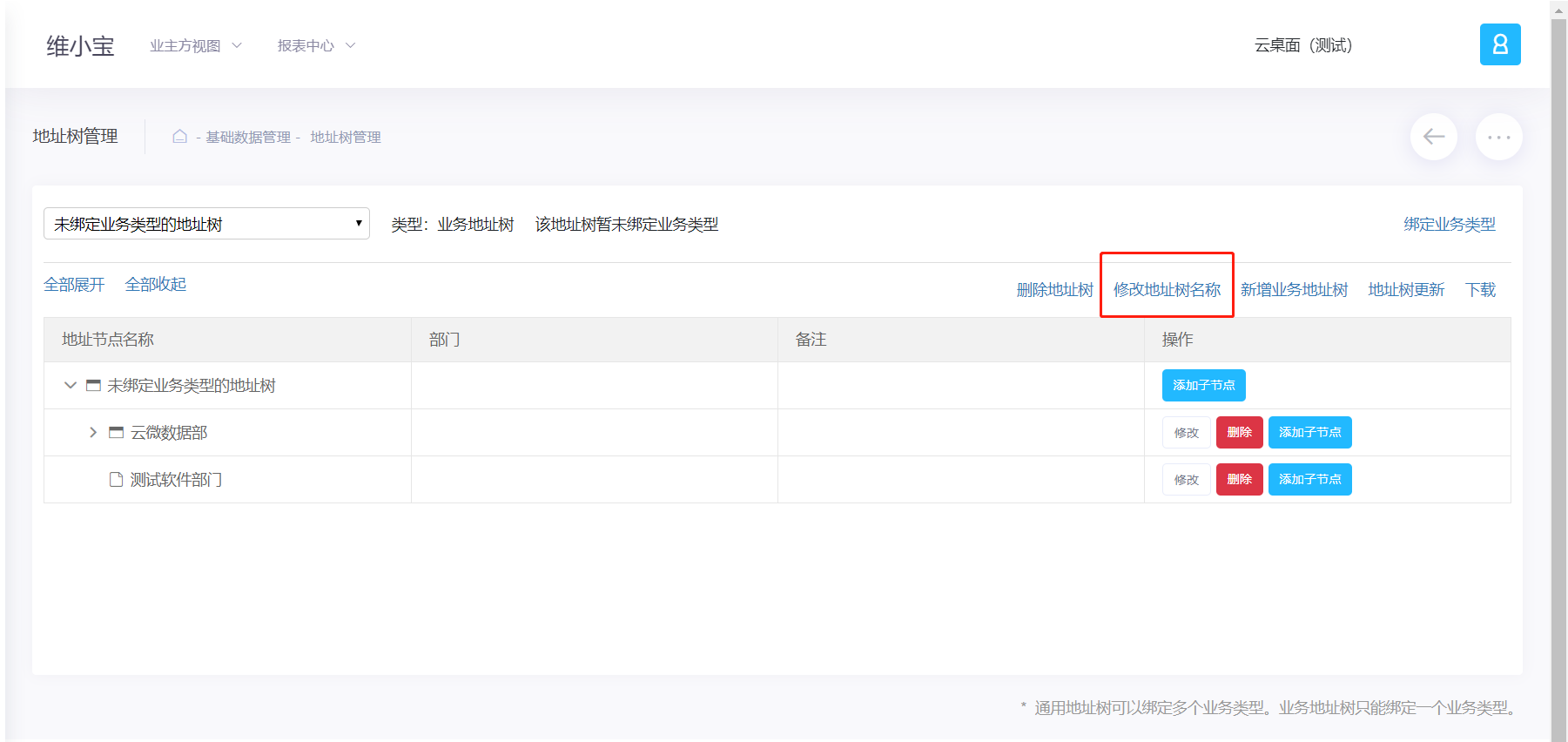Screen dimensions: 1568x742
Task: Click 全部展开 to expand all nodes
Action: pos(74,284)
